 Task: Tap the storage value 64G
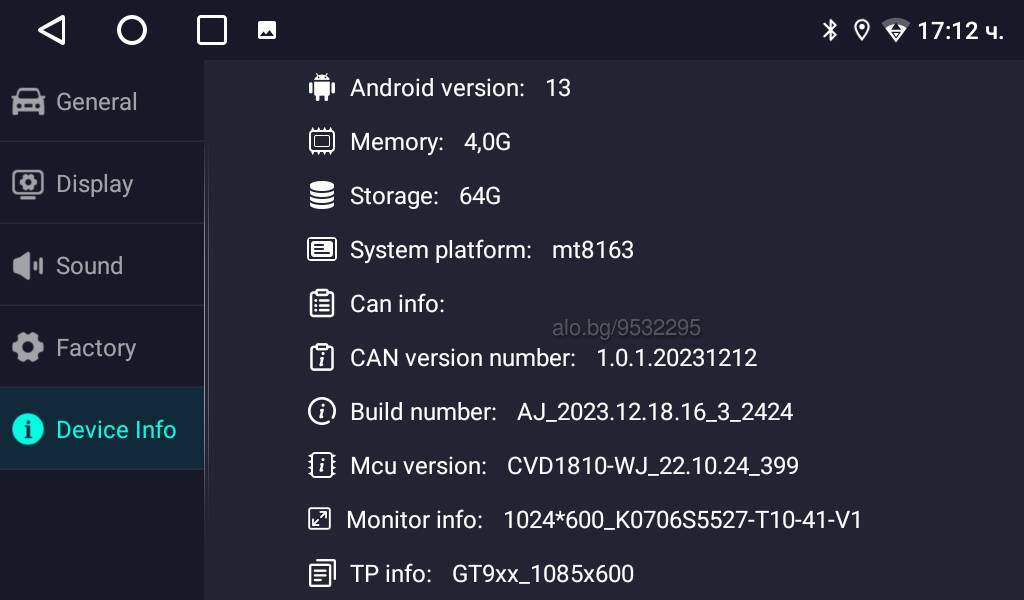(480, 196)
